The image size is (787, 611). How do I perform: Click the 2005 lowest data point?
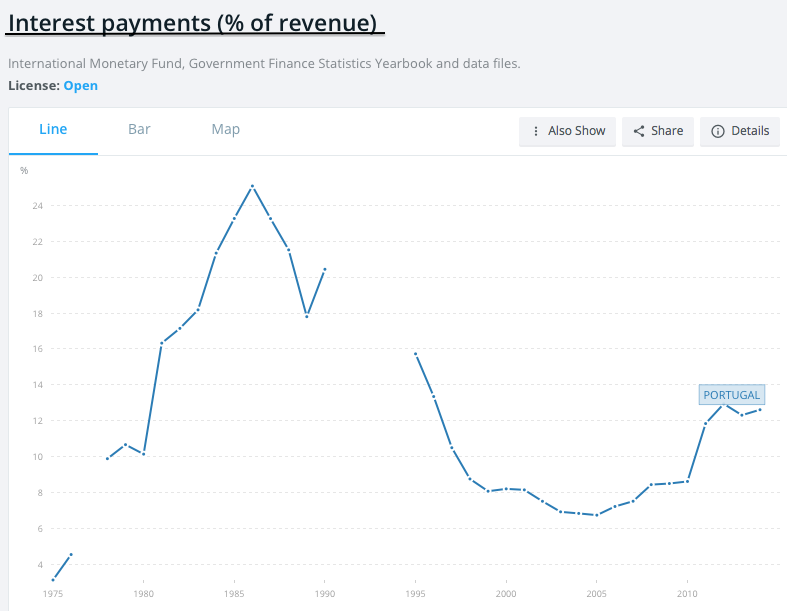click(x=597, y=515)
